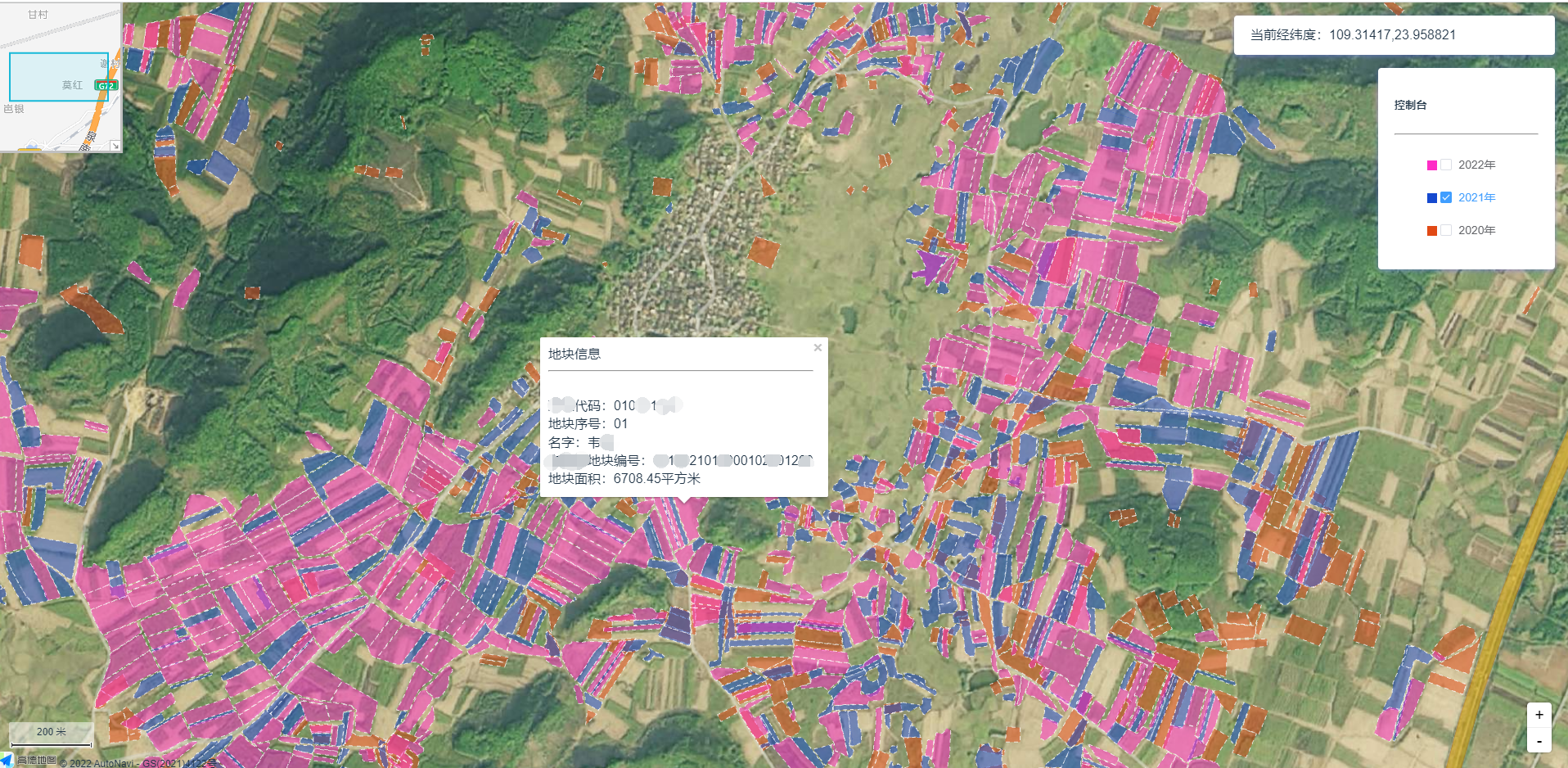Click the 当前经纬度 coordinate readout
Screen dimensions: 1568x768
coord(1353,34)
